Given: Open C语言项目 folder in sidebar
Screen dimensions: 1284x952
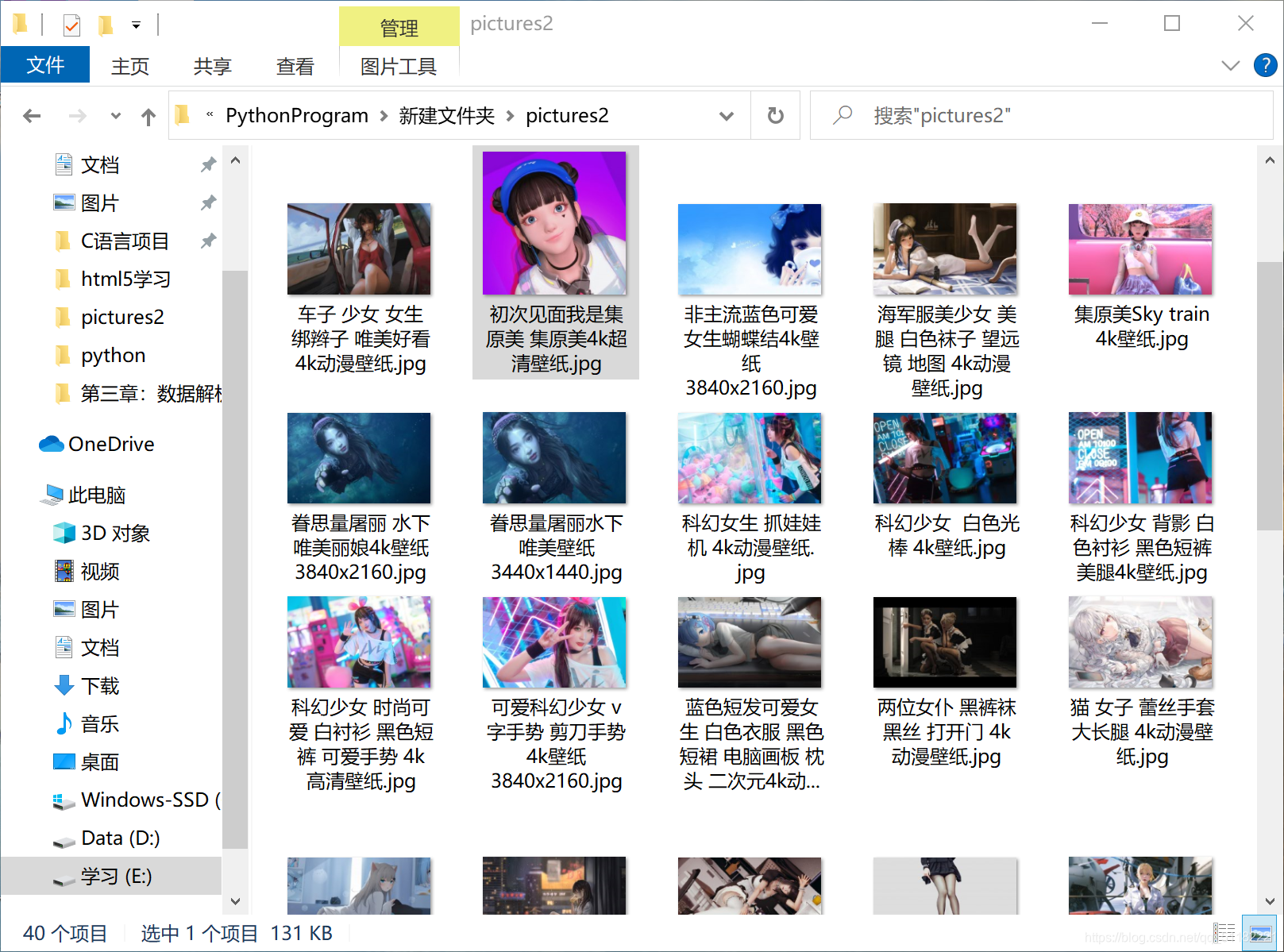Looking at the screenshot, I should [125, 241].
